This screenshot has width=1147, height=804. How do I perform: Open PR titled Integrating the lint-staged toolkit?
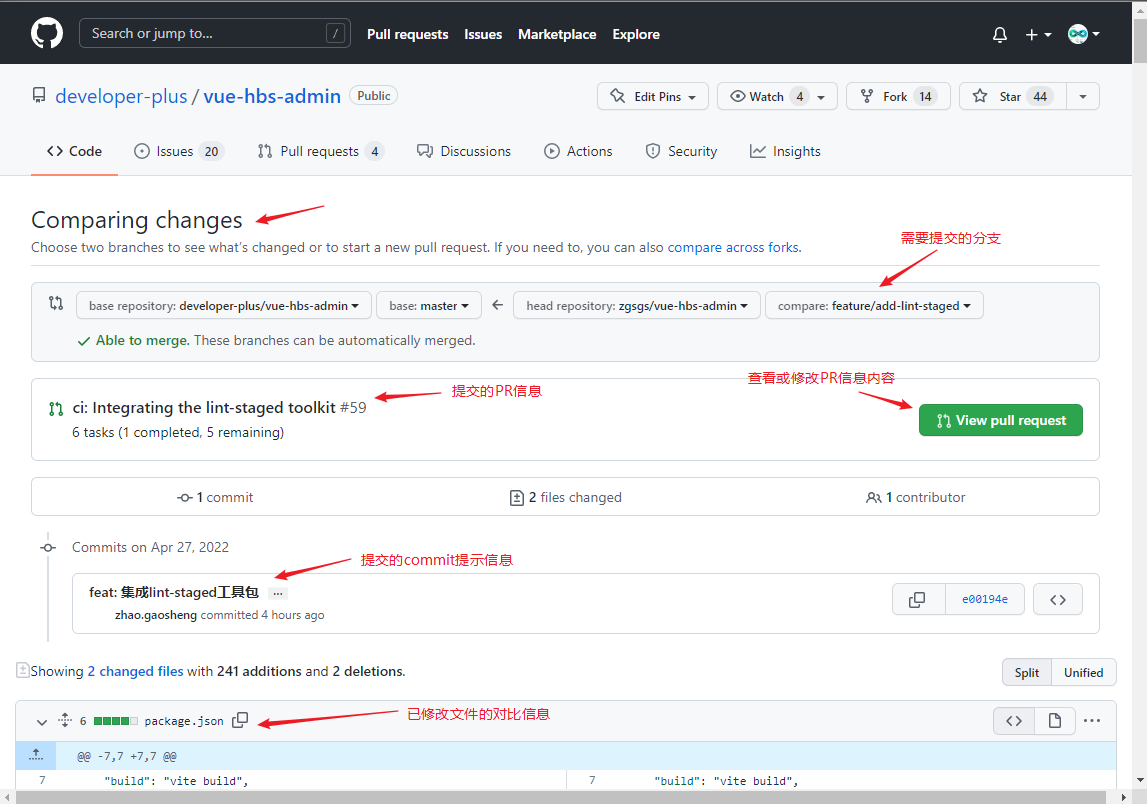tap(204, 407)
